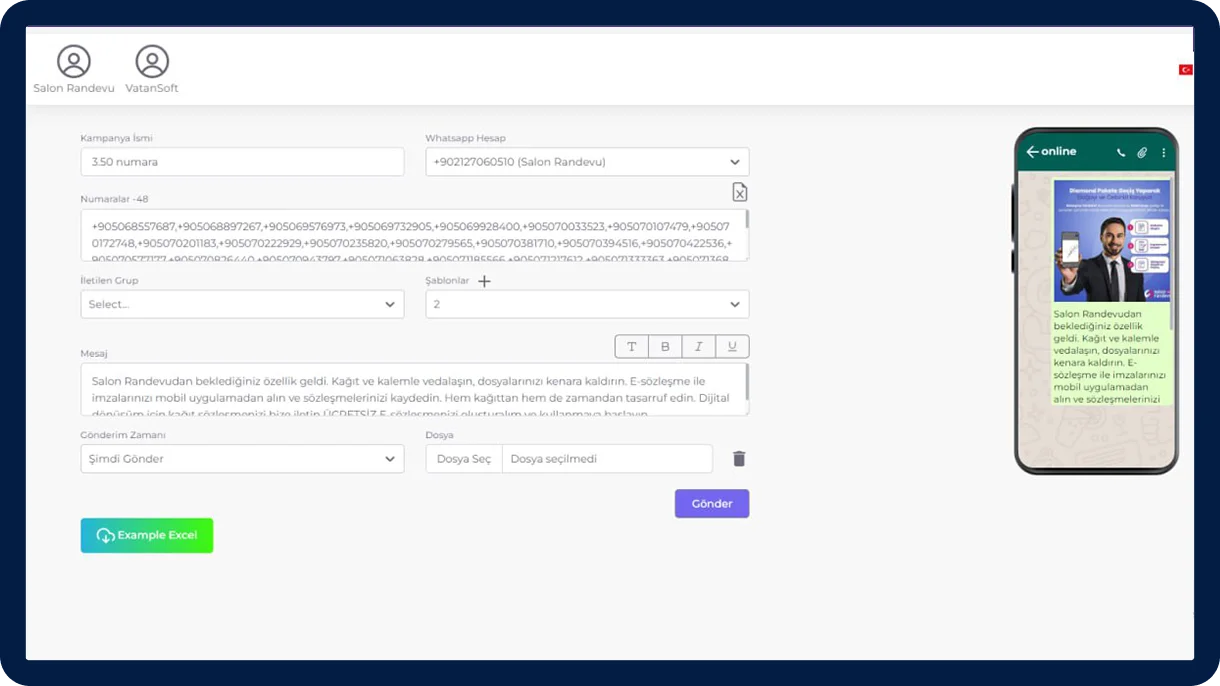Download the Example Excel file
This screenshot has height=686, width=1220.
tap(147, 536)
